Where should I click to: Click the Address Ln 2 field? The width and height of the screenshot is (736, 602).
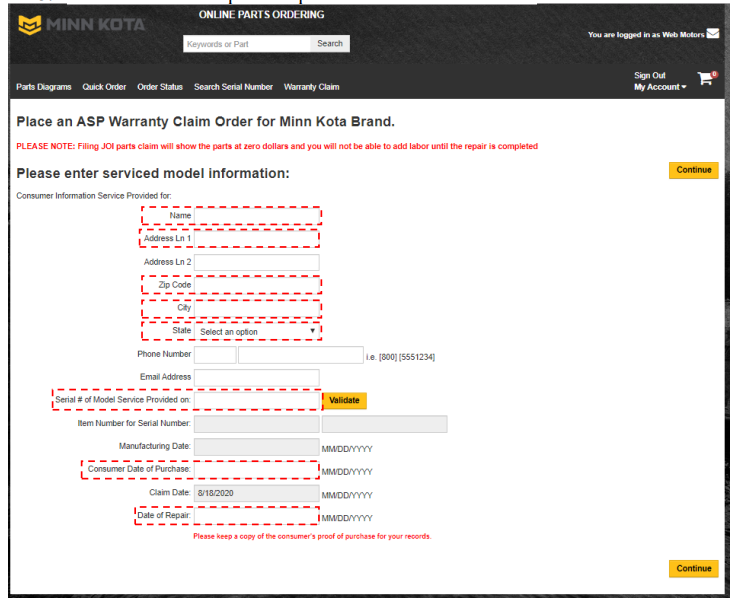pyautogui.click(x=257, y=262)
